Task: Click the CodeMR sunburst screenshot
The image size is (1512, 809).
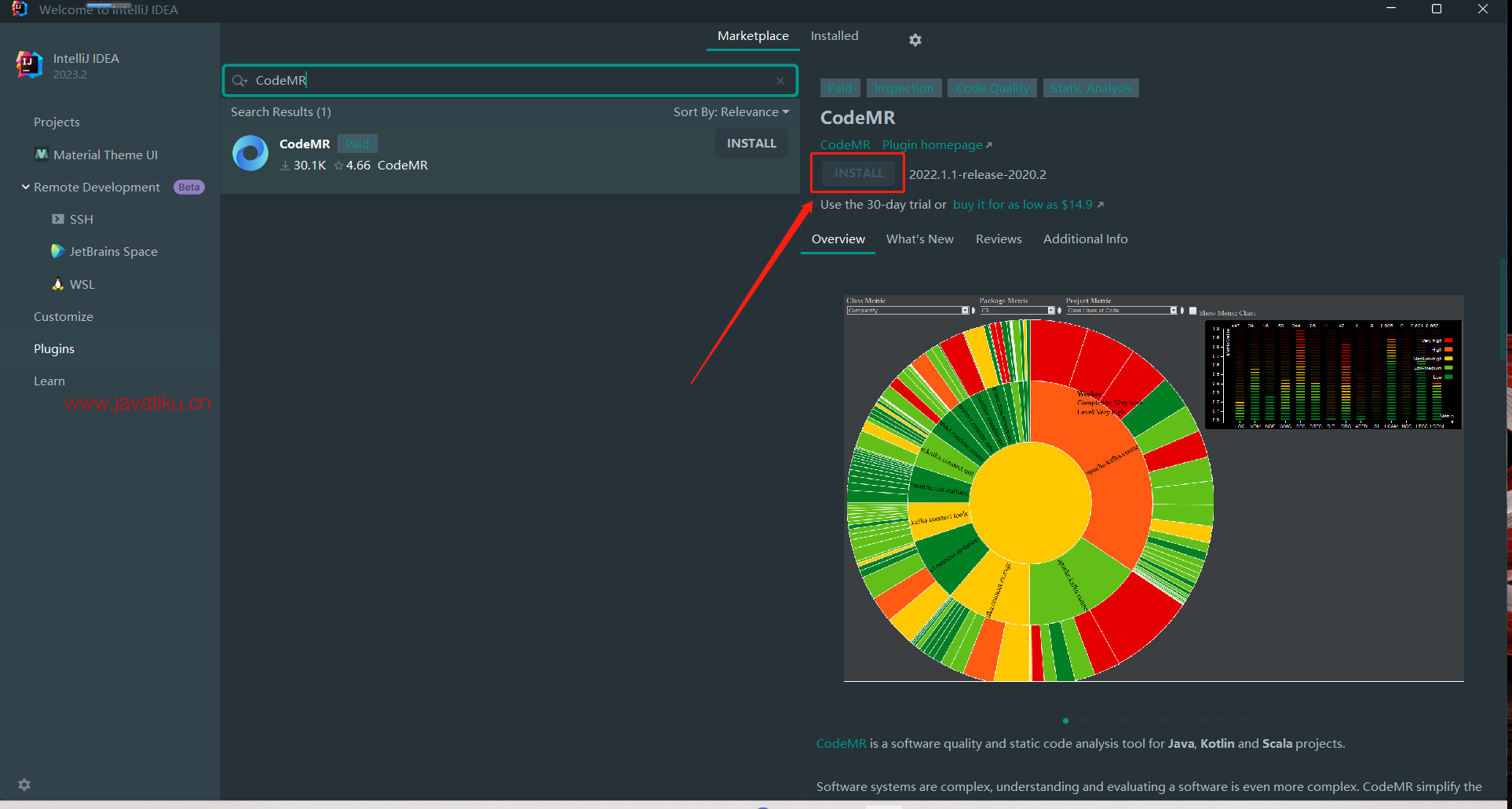Action: tap(1153, 488)
